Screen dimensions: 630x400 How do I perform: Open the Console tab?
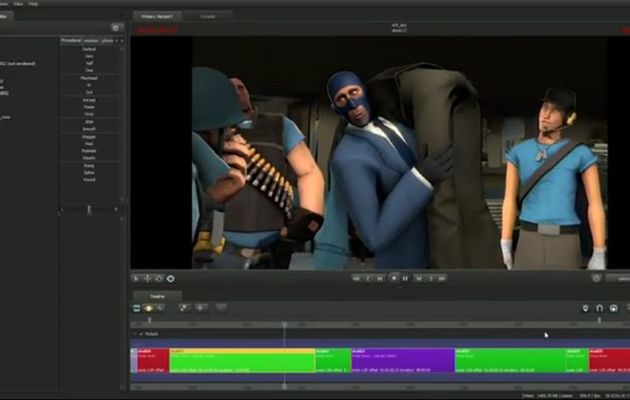(208, 16)
